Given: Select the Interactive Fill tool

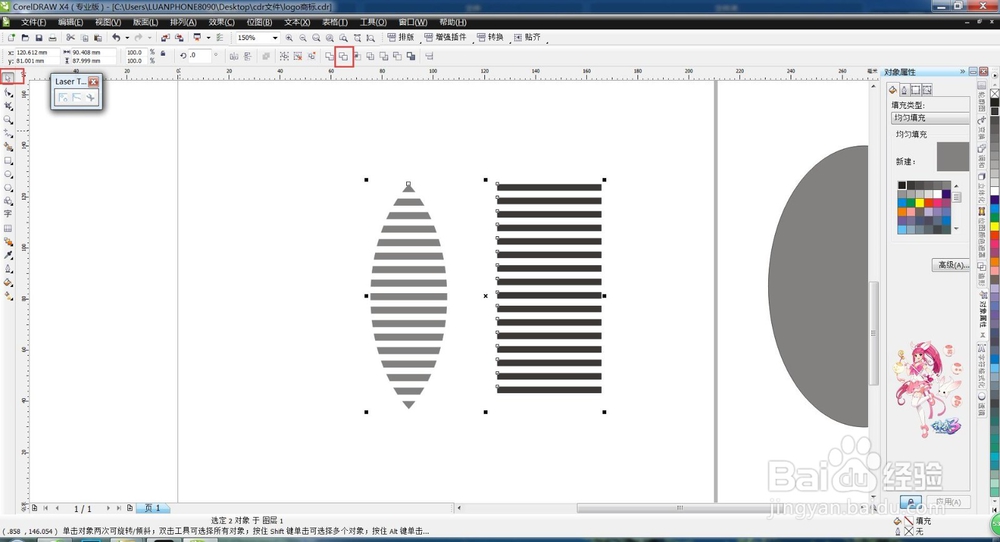Looking at the screenshot, I should click(x=8, y=296).
